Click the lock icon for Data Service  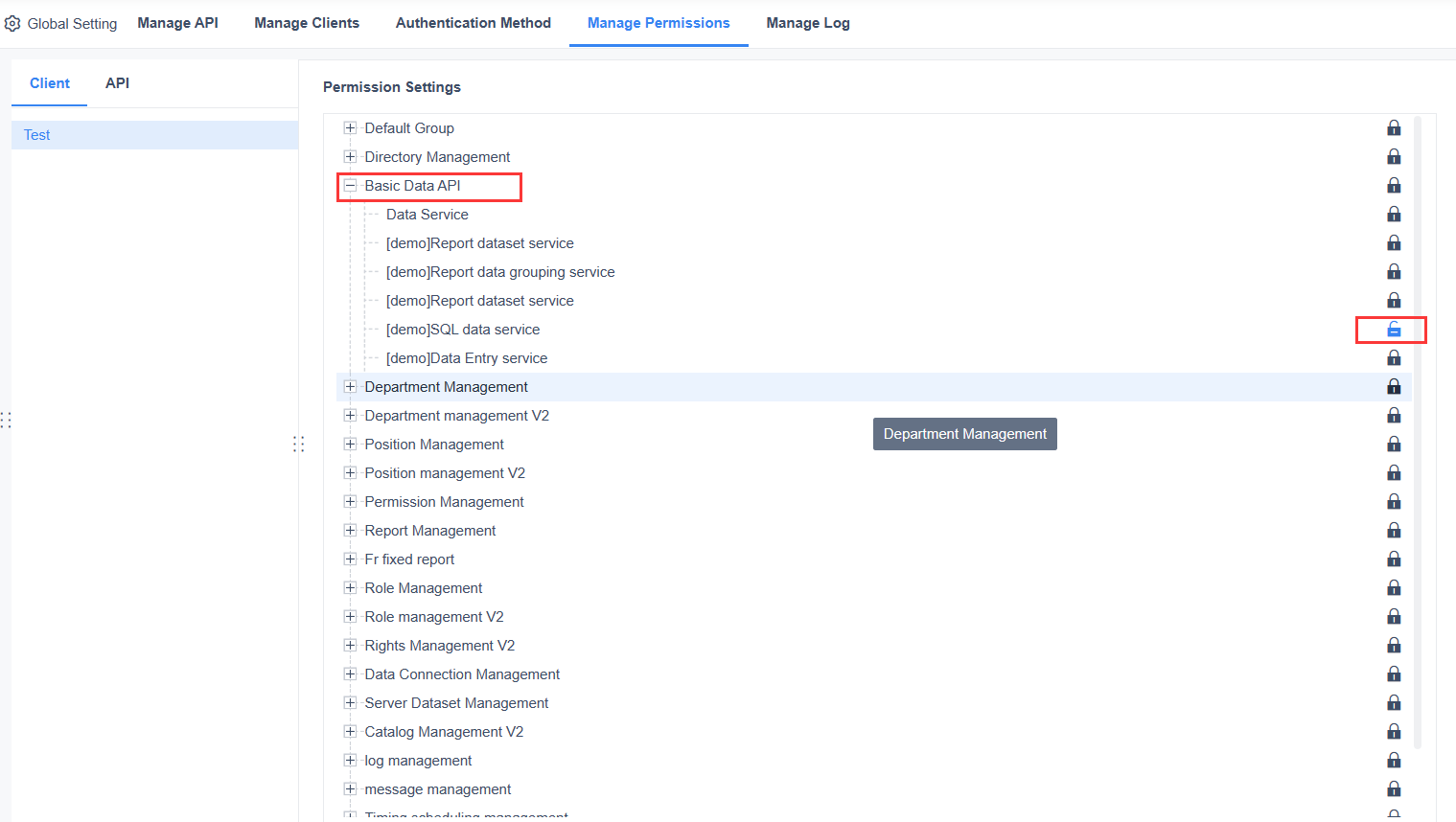(1394, 214)
